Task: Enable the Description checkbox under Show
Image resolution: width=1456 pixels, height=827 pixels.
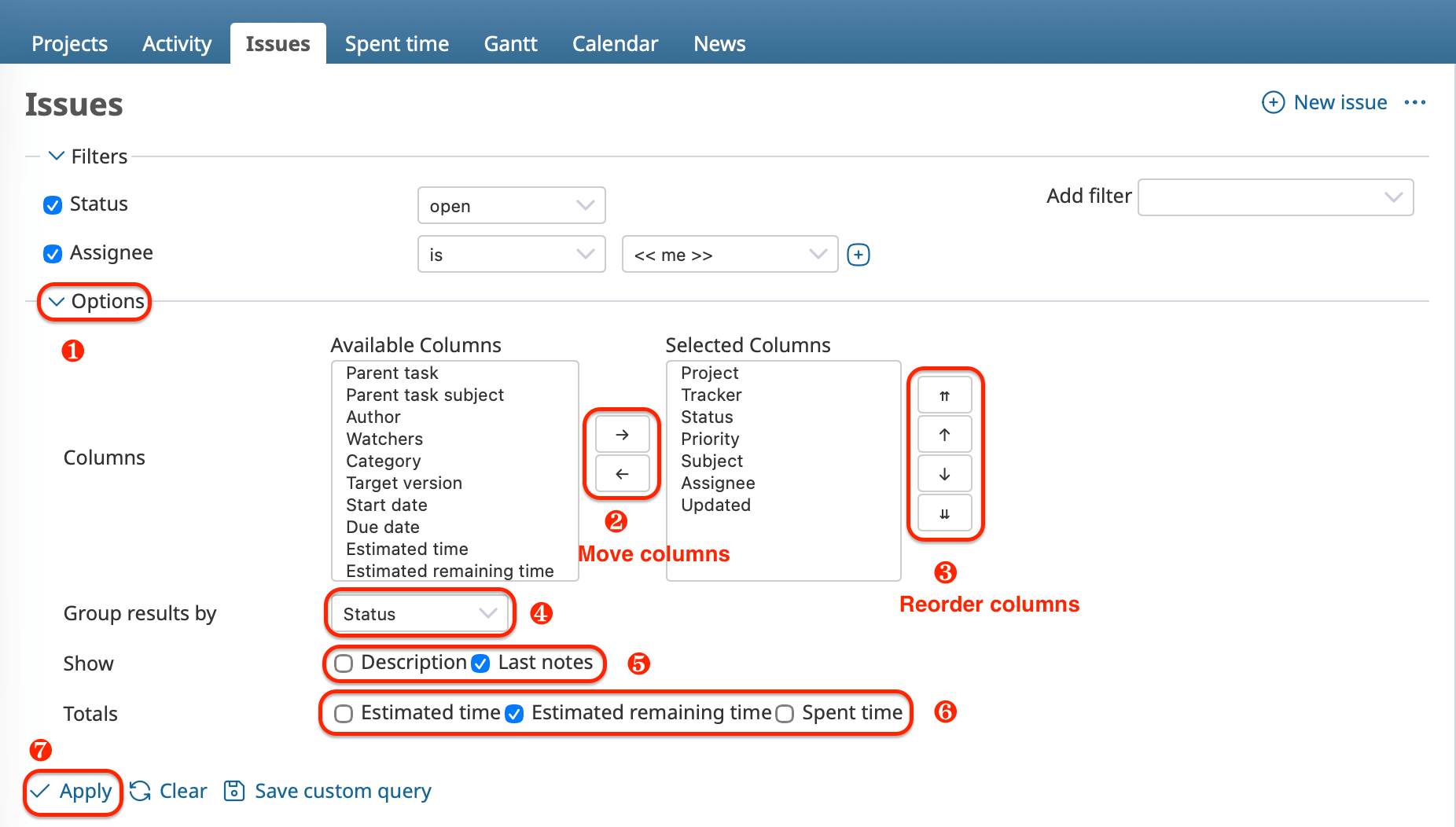Action: [x=343, y=663]
